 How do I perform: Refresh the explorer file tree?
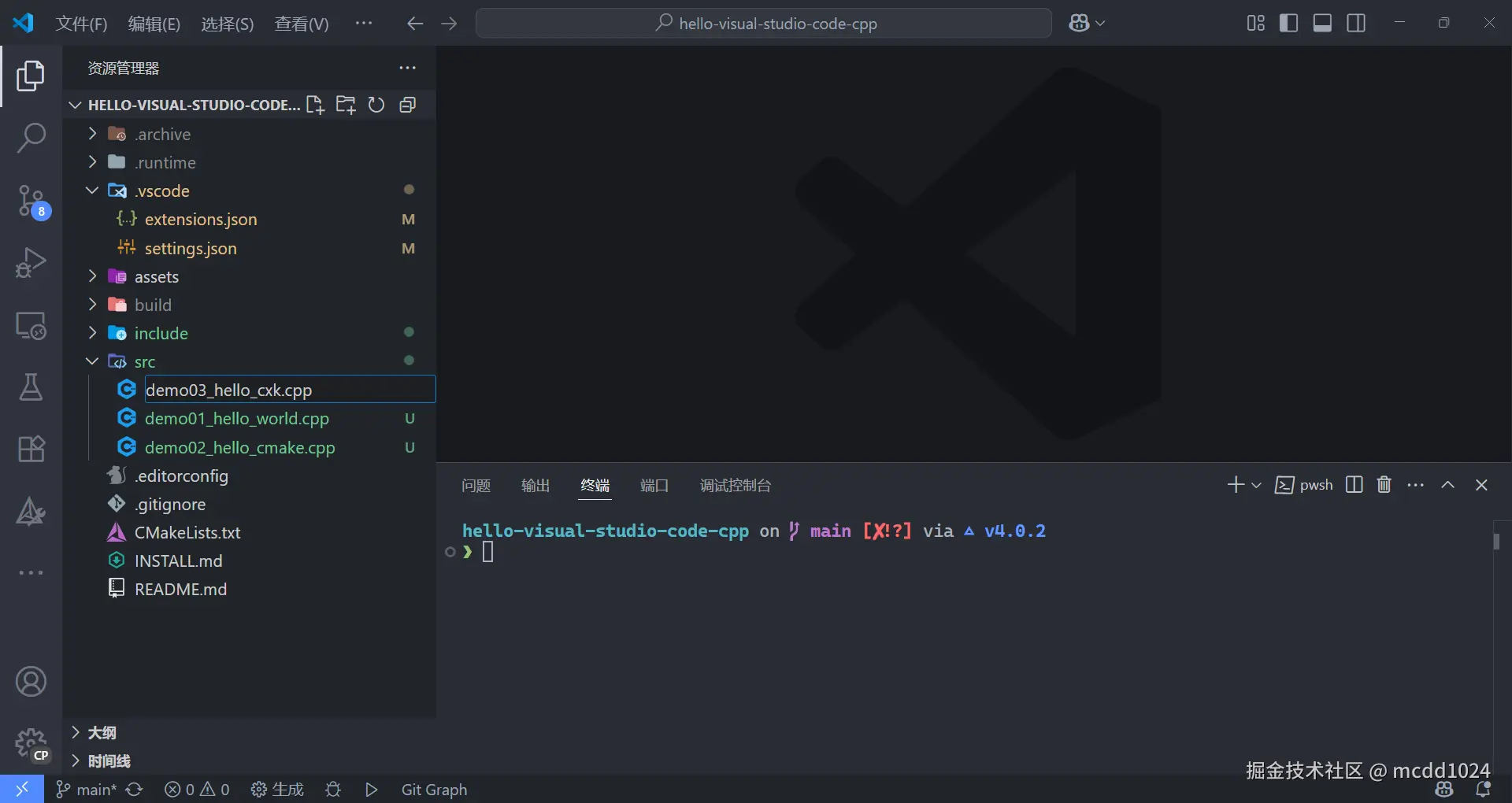coord(376,105)
